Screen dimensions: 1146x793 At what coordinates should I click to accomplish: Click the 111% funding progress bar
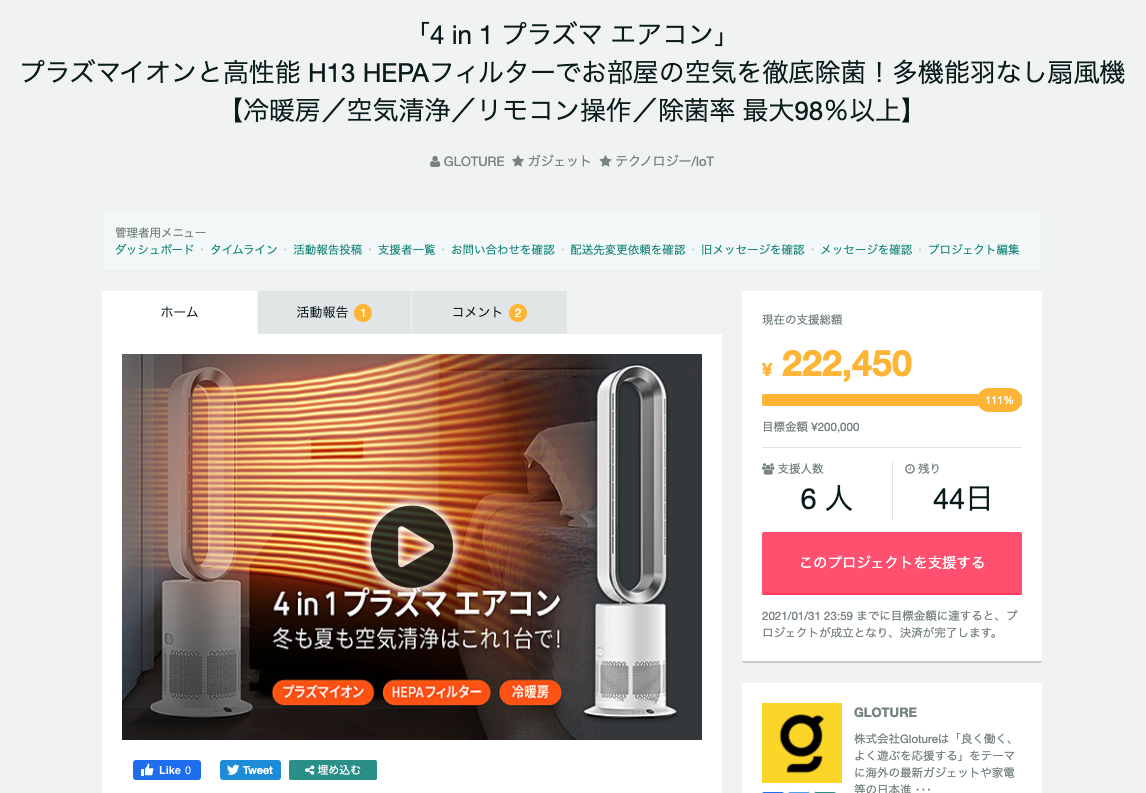tap(892, 400)
